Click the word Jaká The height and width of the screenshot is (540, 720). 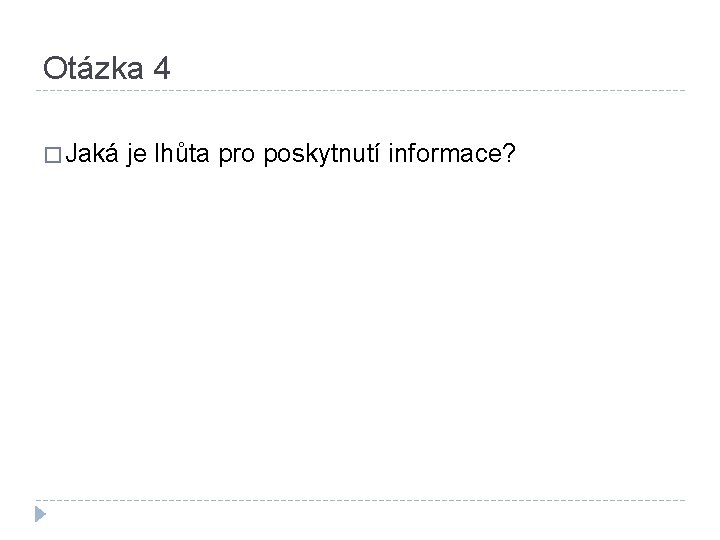click(92, 153)
